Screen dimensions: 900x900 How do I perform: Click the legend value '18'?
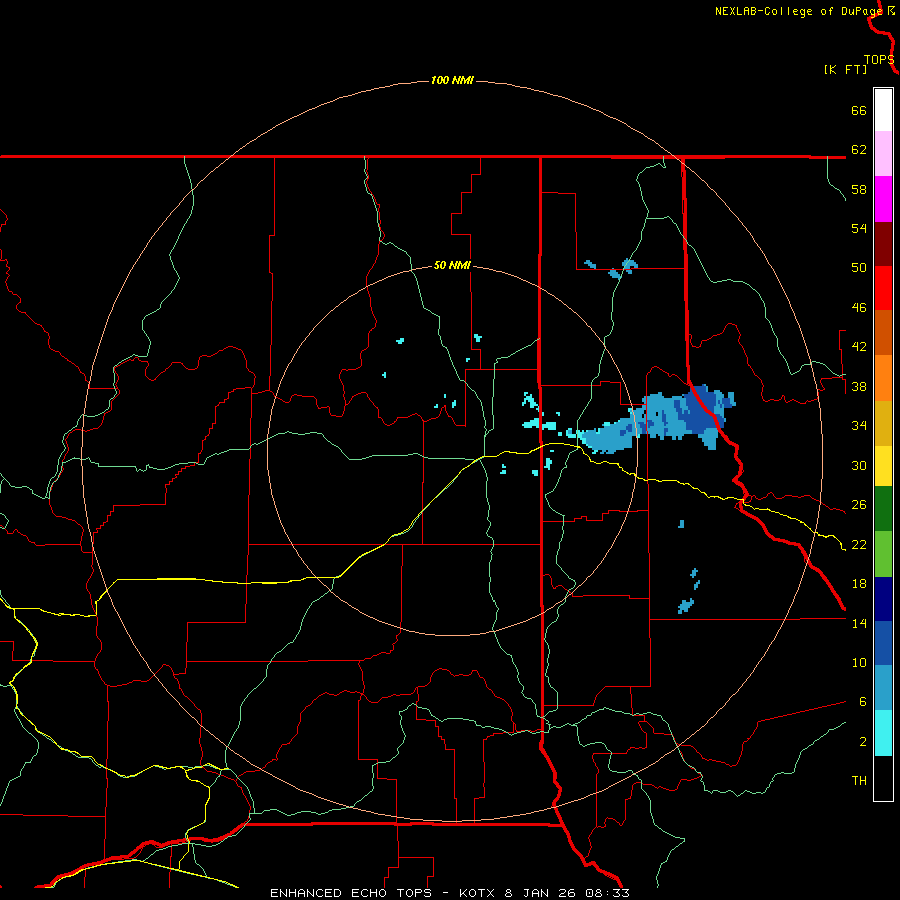pyautogui.click(x=859, y=584)
